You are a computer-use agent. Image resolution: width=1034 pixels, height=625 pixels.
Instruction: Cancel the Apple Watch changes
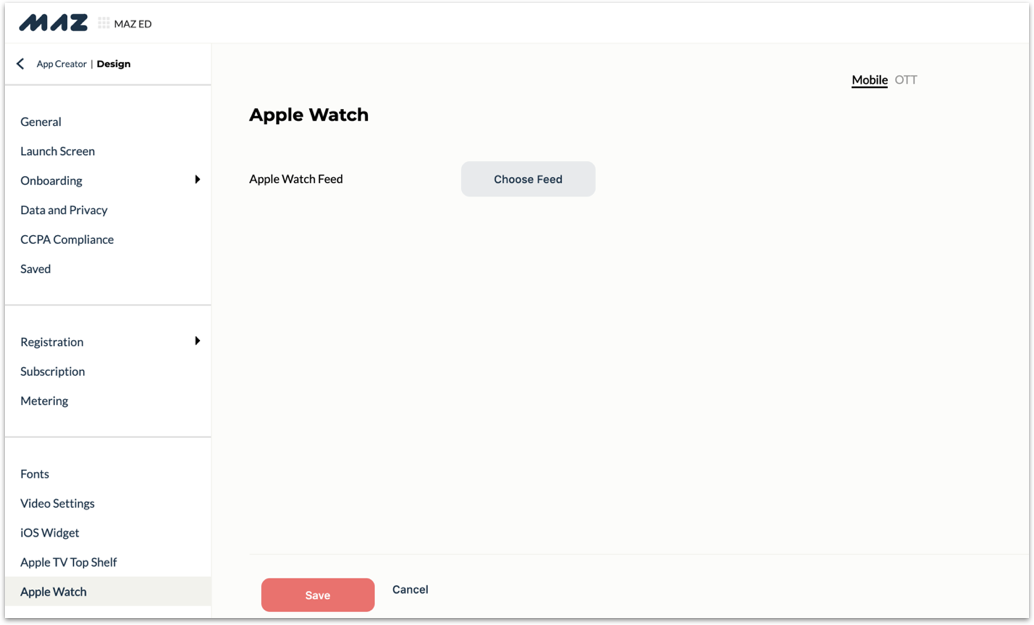410,589
